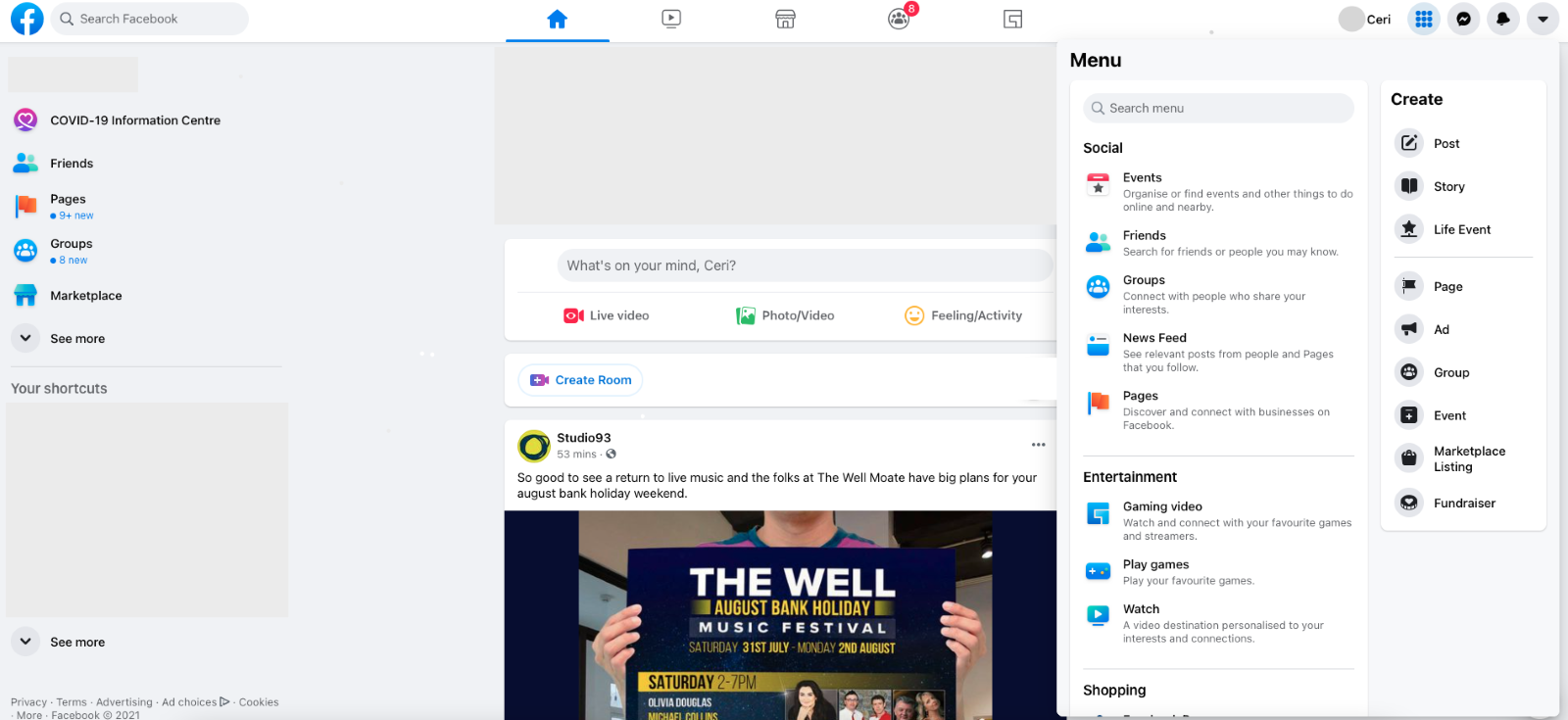Open the Gaming tab icon in top bar

click(1012, 19)
